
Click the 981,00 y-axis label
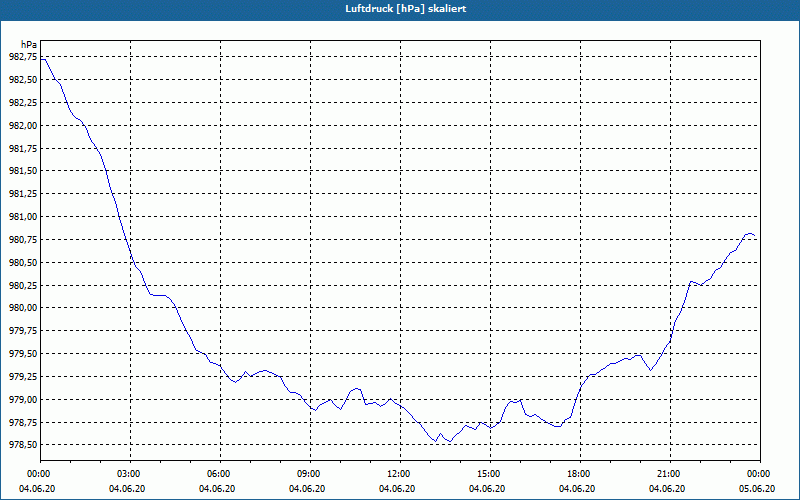pos(23,217)
